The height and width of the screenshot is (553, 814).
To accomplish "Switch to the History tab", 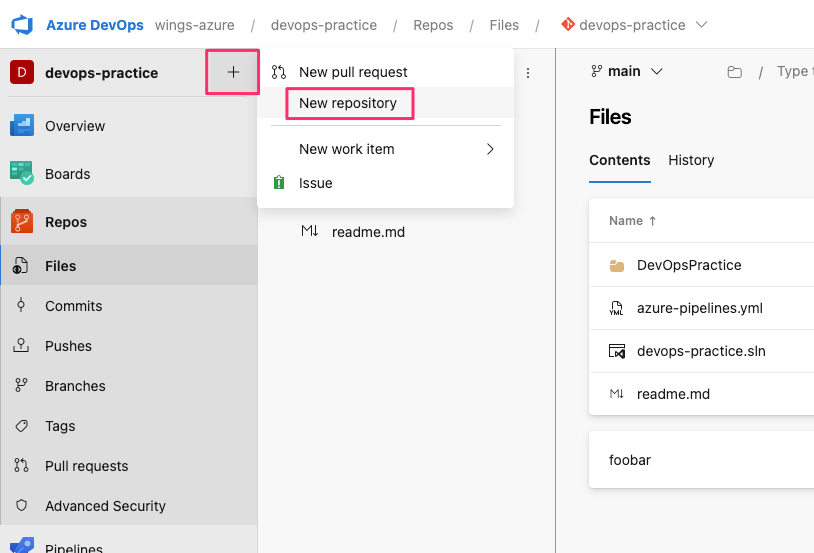I will click(691, 160).
